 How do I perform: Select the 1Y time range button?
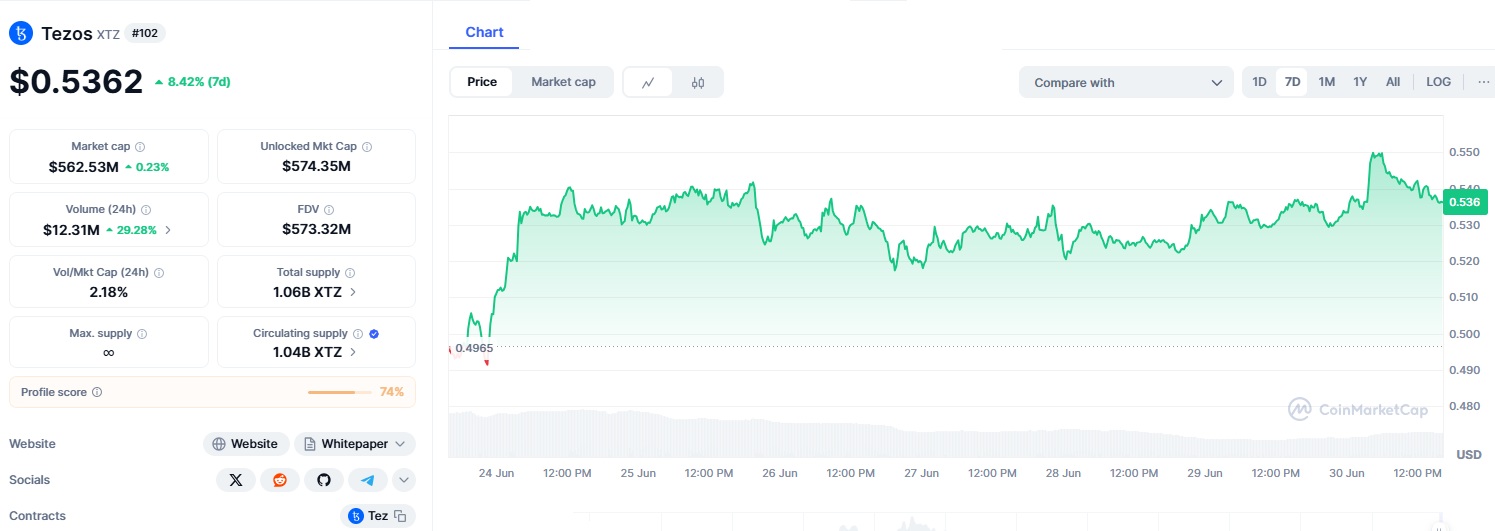(x=1360, y=82)
